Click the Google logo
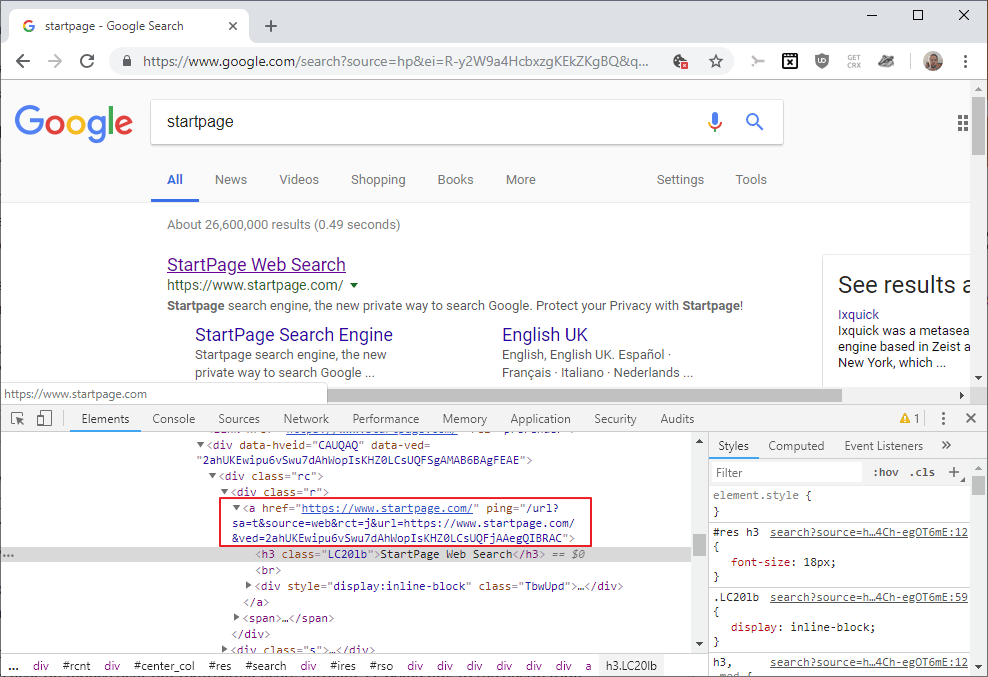 pyautogui.click(x=74, y=123)
